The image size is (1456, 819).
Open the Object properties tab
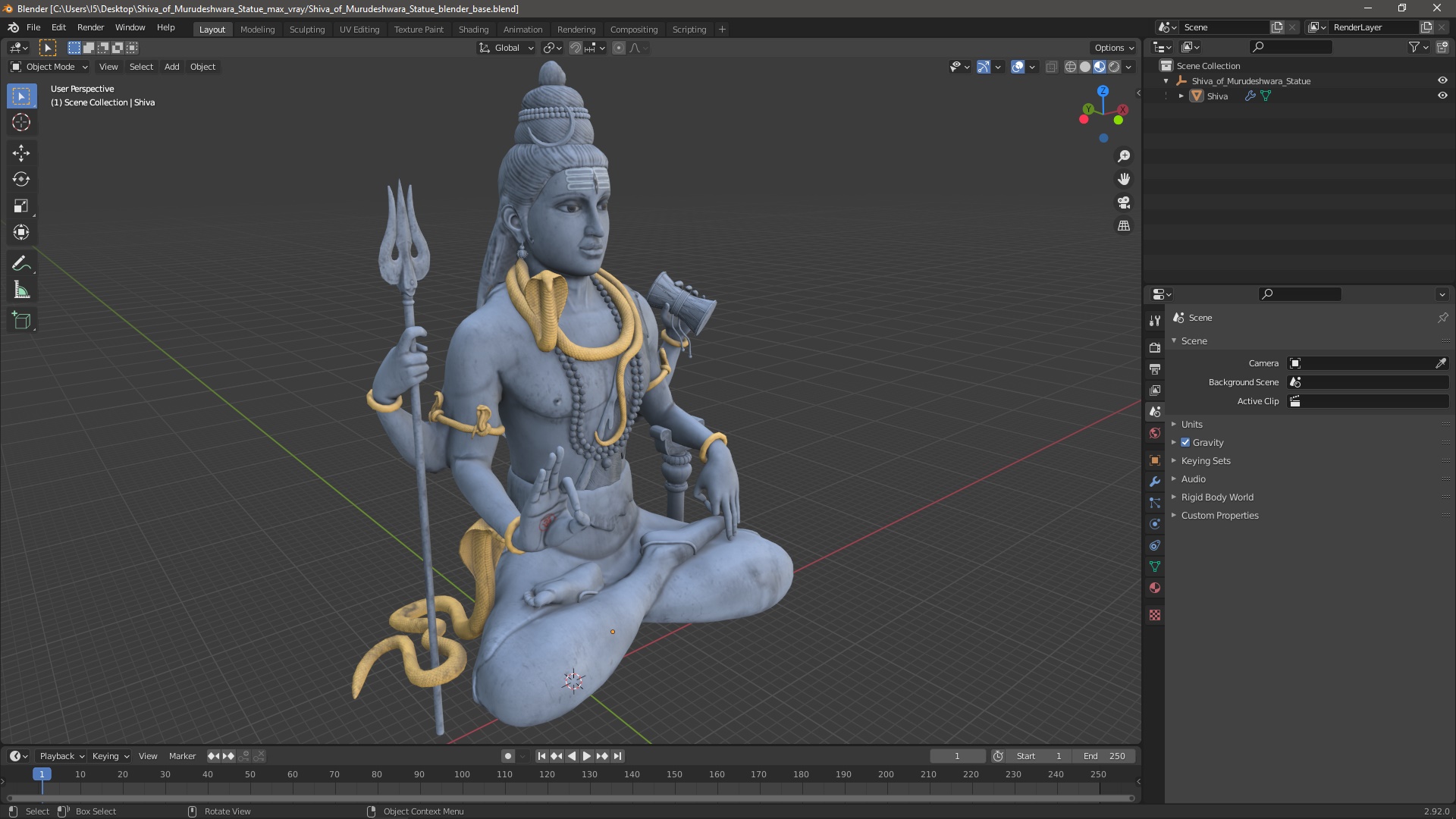(x=1155, y=460)
